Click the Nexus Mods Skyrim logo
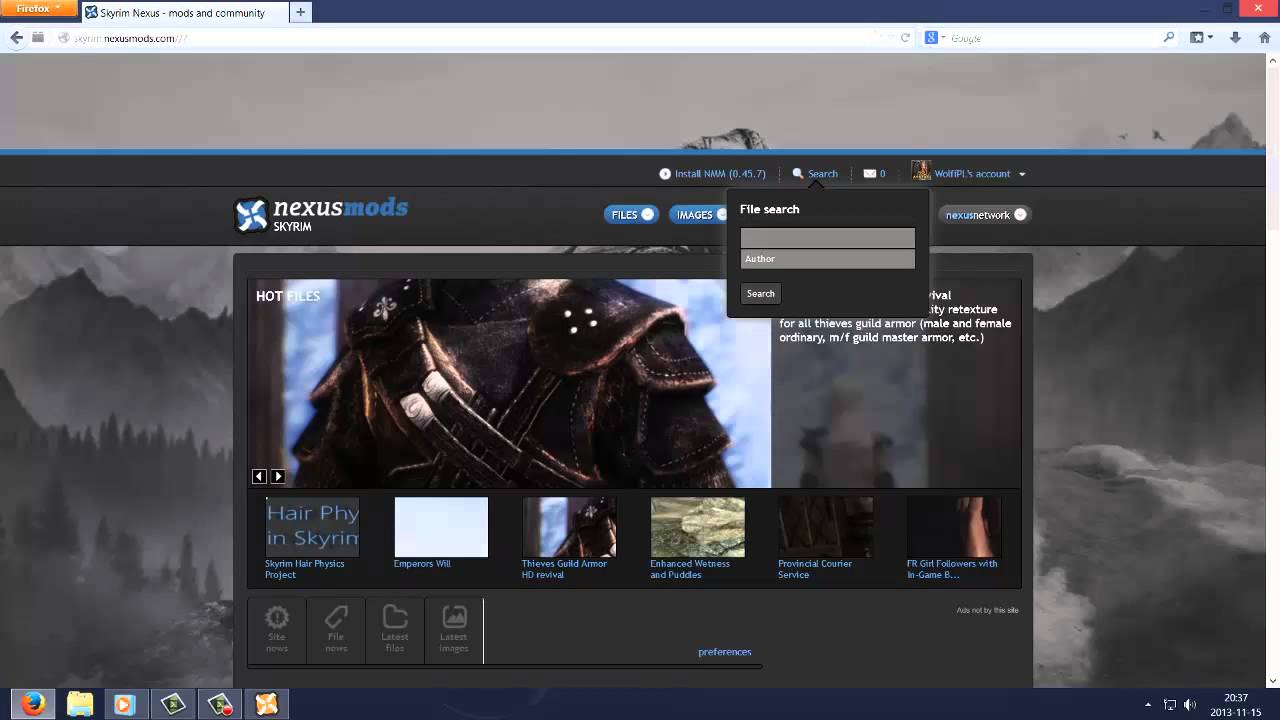Viewport: 1280px width, 720px height. (x=321, y=214)
